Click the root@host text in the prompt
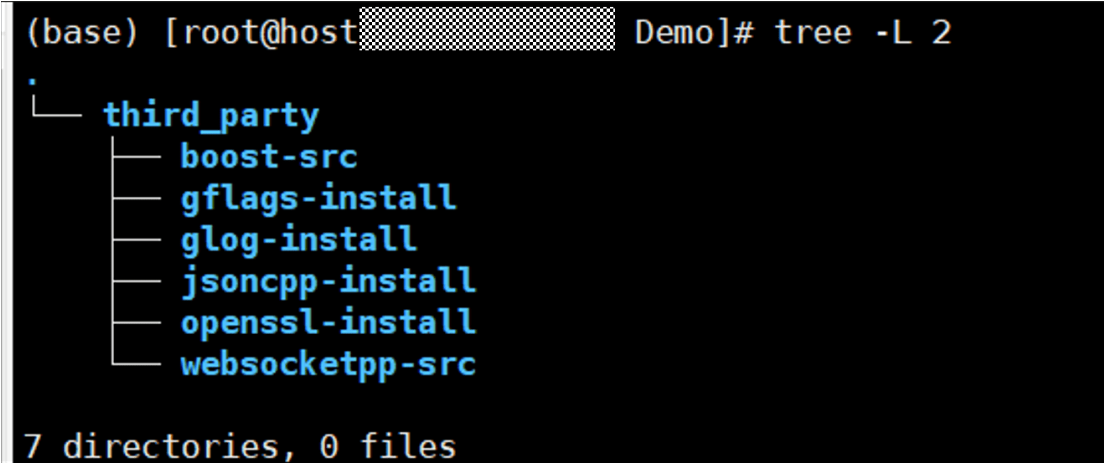The height and width of the screenshot is (464, 1104). pos(260,33)
